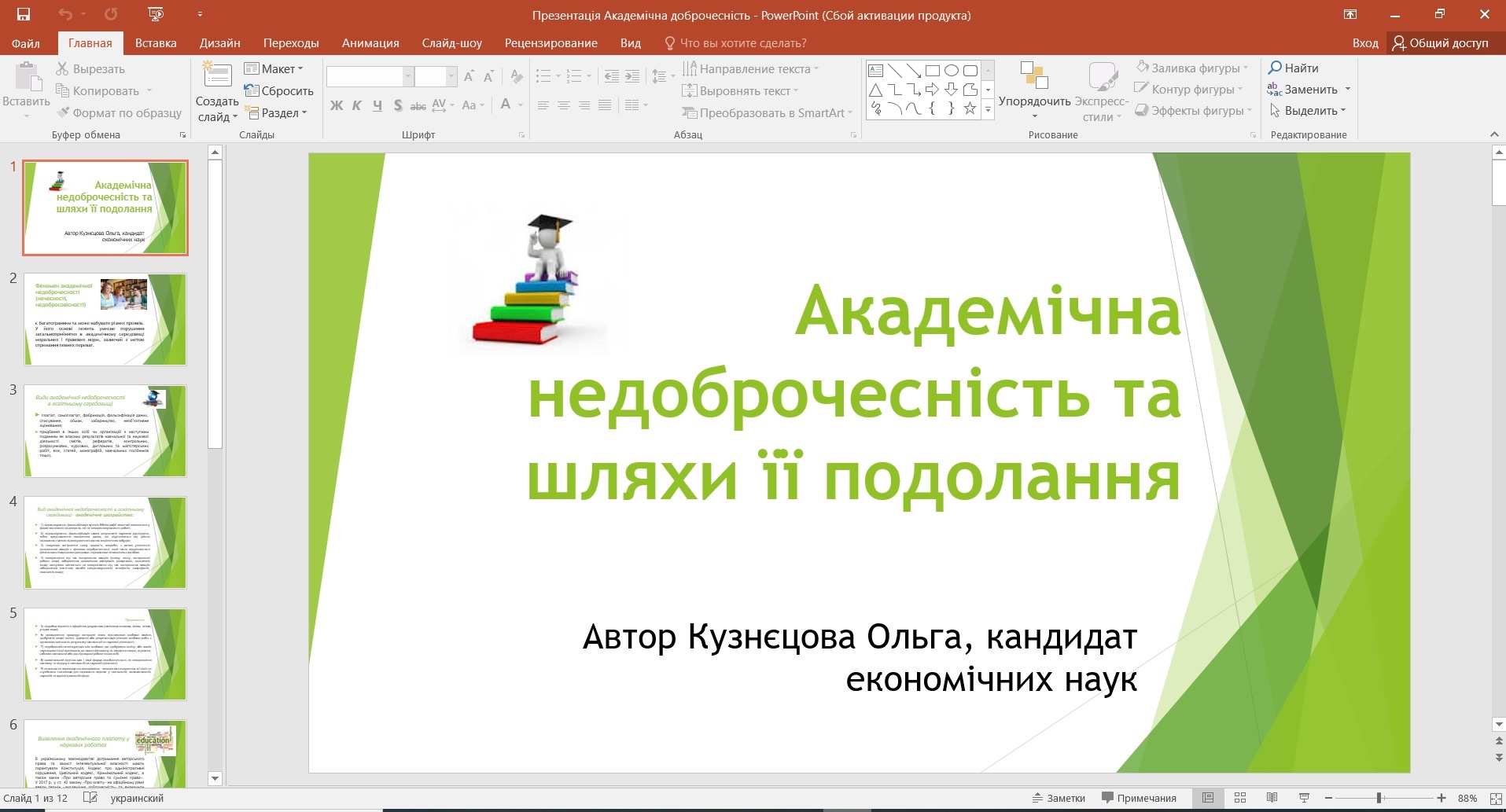Click Sign in (Вход) link
The height and width of the screenshot is (812, 1506).
(1364, 43)
